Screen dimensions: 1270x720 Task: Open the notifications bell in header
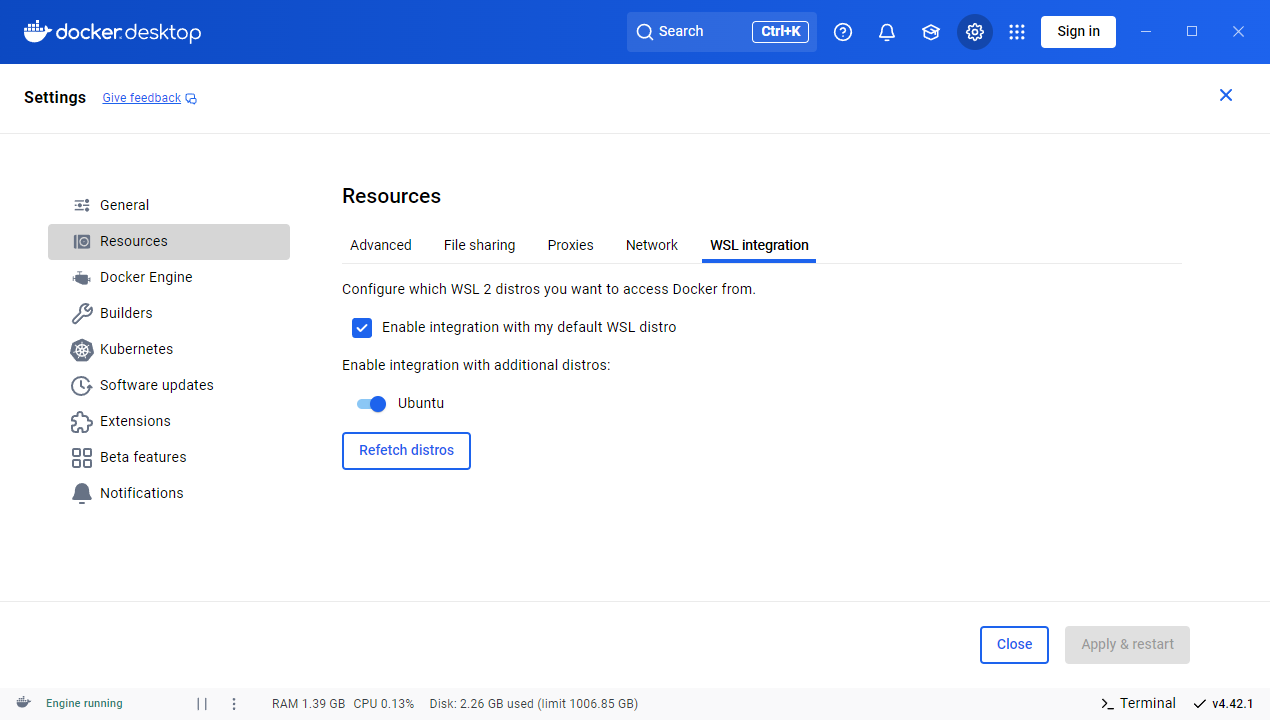coord(887,32)
